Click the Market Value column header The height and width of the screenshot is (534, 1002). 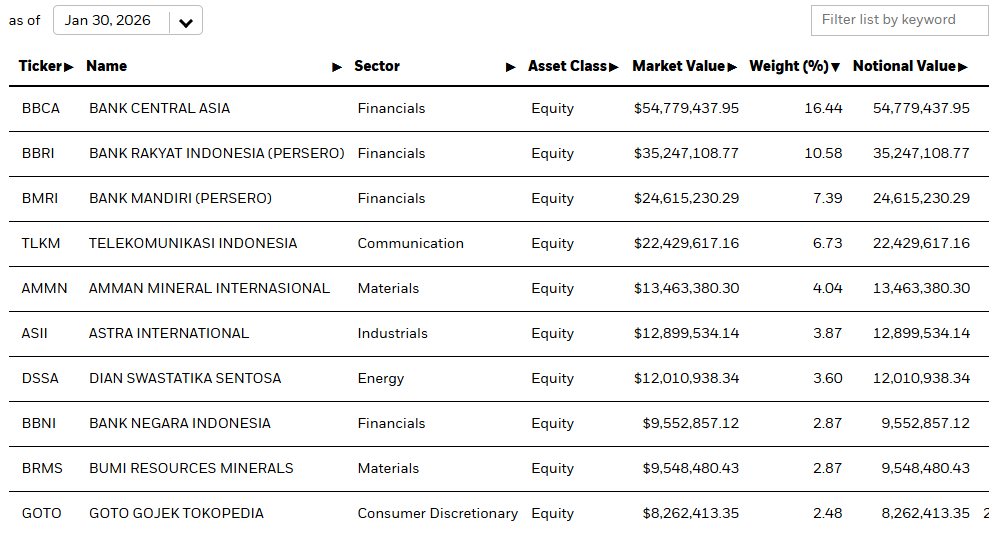678,66
